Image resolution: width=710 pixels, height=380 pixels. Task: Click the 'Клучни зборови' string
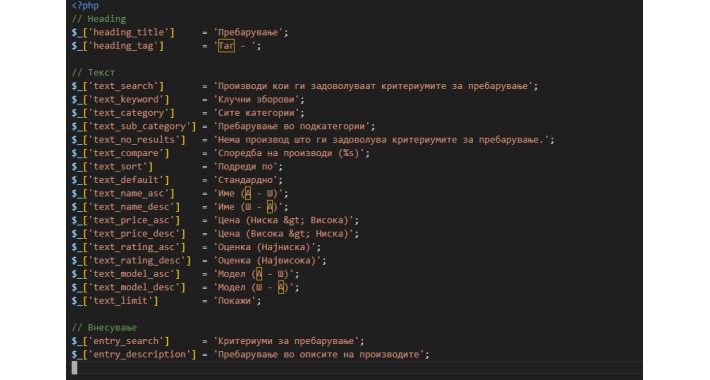pyautogui.click(x=256, y=100)
